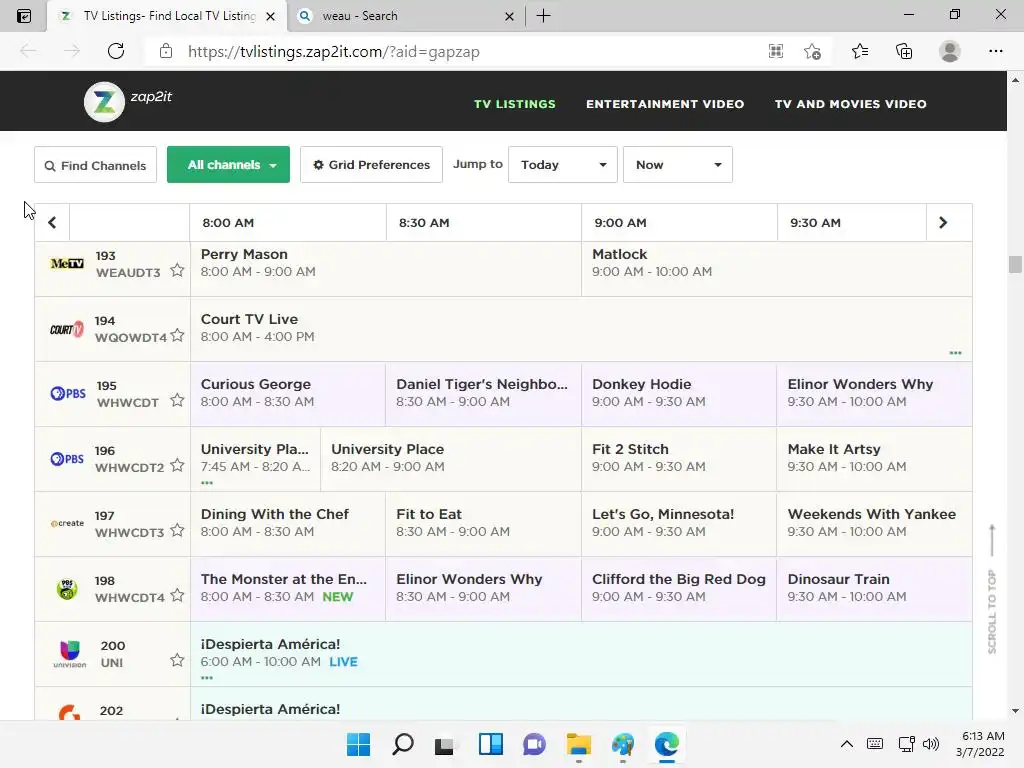Open taskbar Search
Image resolution: width=1024 pixels, height=768 pixels.
tap(402, 744)
